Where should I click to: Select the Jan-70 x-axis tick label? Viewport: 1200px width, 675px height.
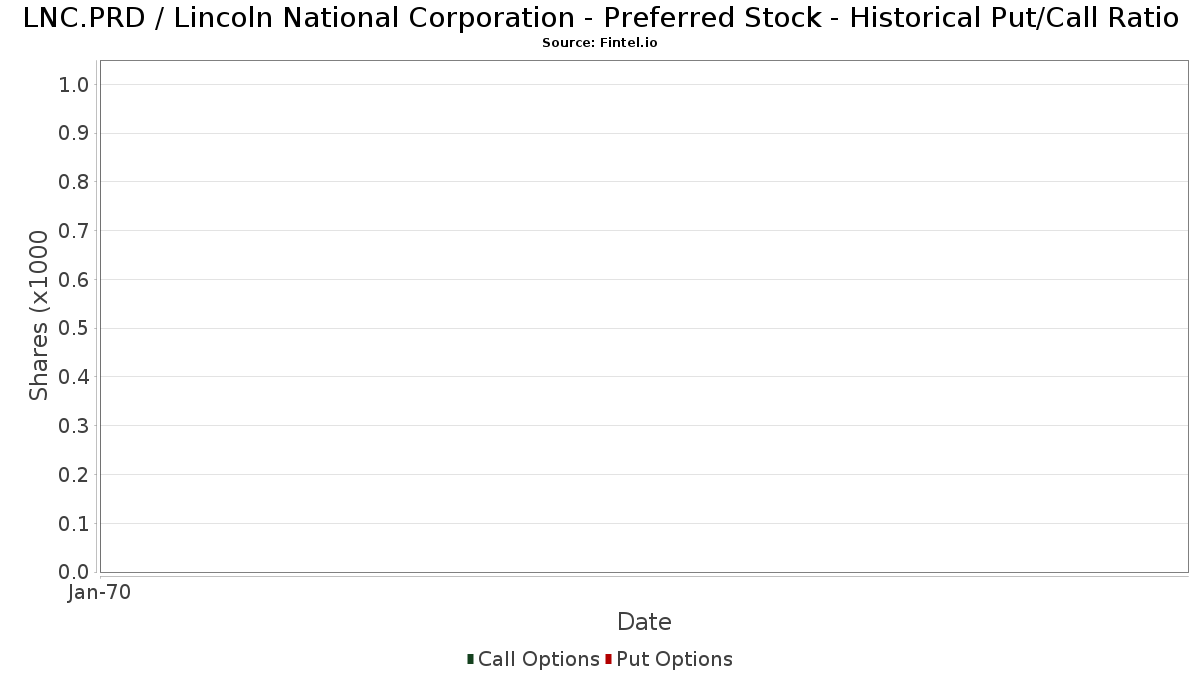[99, 593]
